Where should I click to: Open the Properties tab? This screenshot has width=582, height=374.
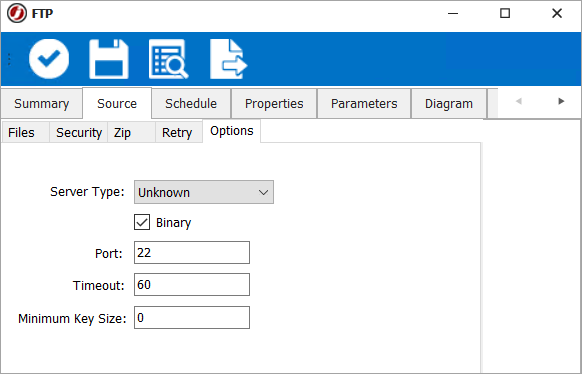point(274,104)
